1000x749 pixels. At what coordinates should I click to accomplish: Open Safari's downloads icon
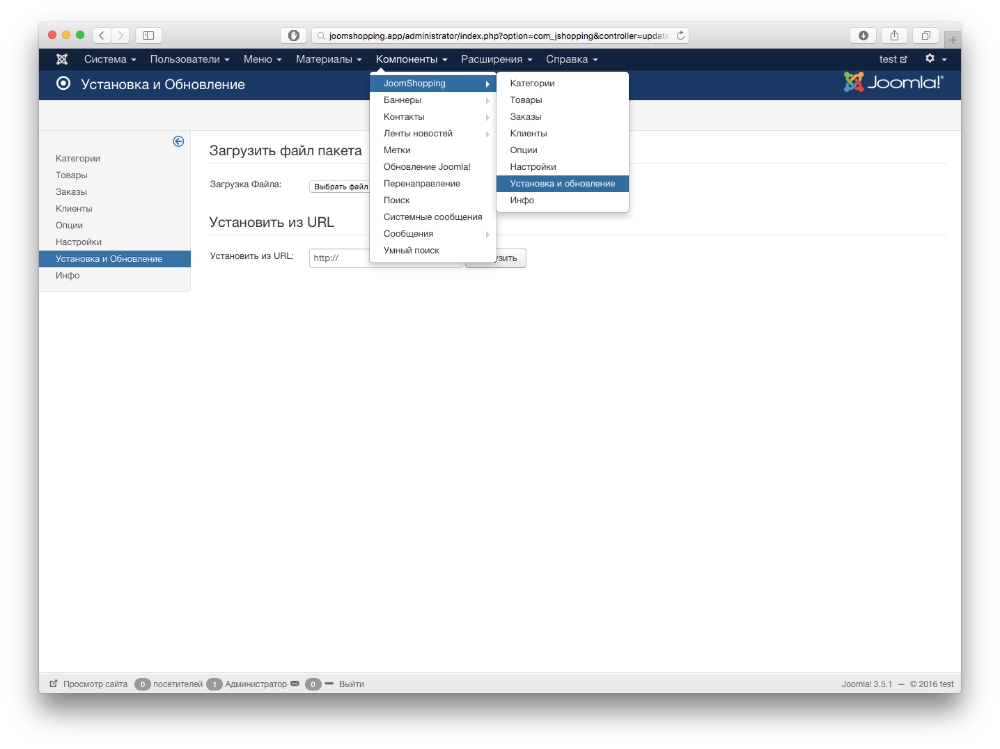point(863,35)
